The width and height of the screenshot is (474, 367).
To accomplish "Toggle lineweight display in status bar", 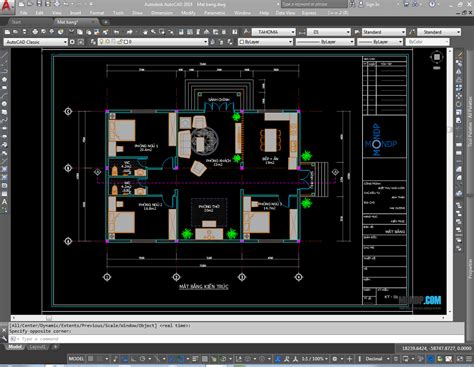I will 195,359.
